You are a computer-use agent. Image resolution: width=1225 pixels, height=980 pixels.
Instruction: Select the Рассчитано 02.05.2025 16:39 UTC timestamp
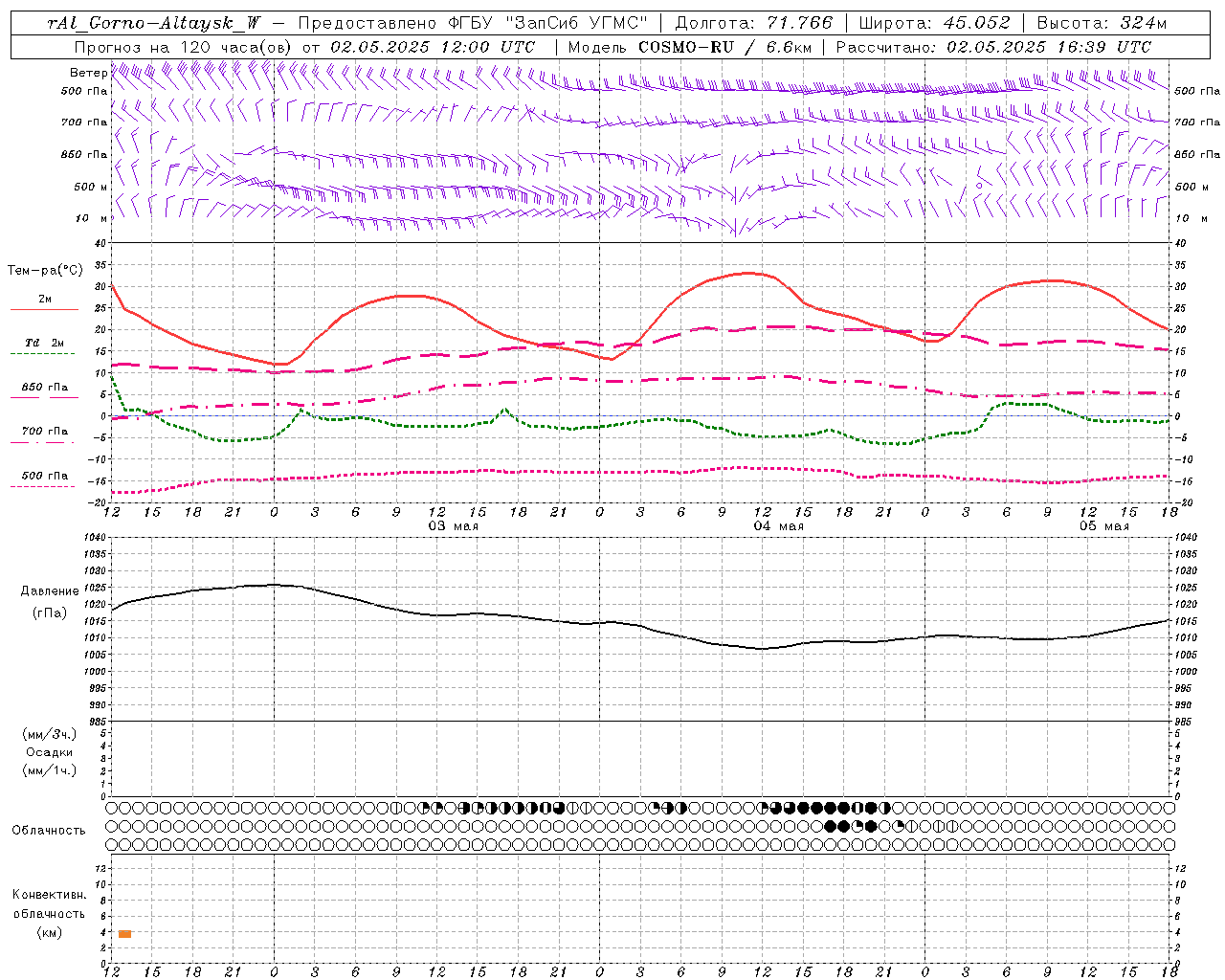pyautogui.click(x=994, y=47)
